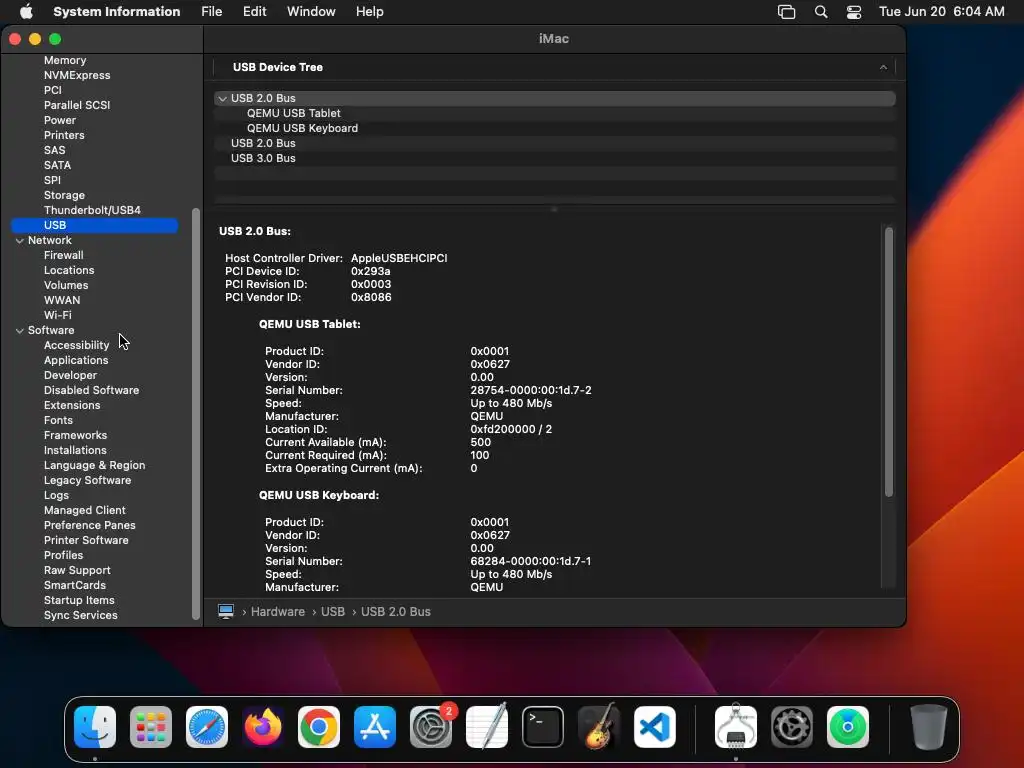Select Thunderbolt/USB4 in the sidebar
The width and height of the screenshot is (1024, 768).
[92, 210]
